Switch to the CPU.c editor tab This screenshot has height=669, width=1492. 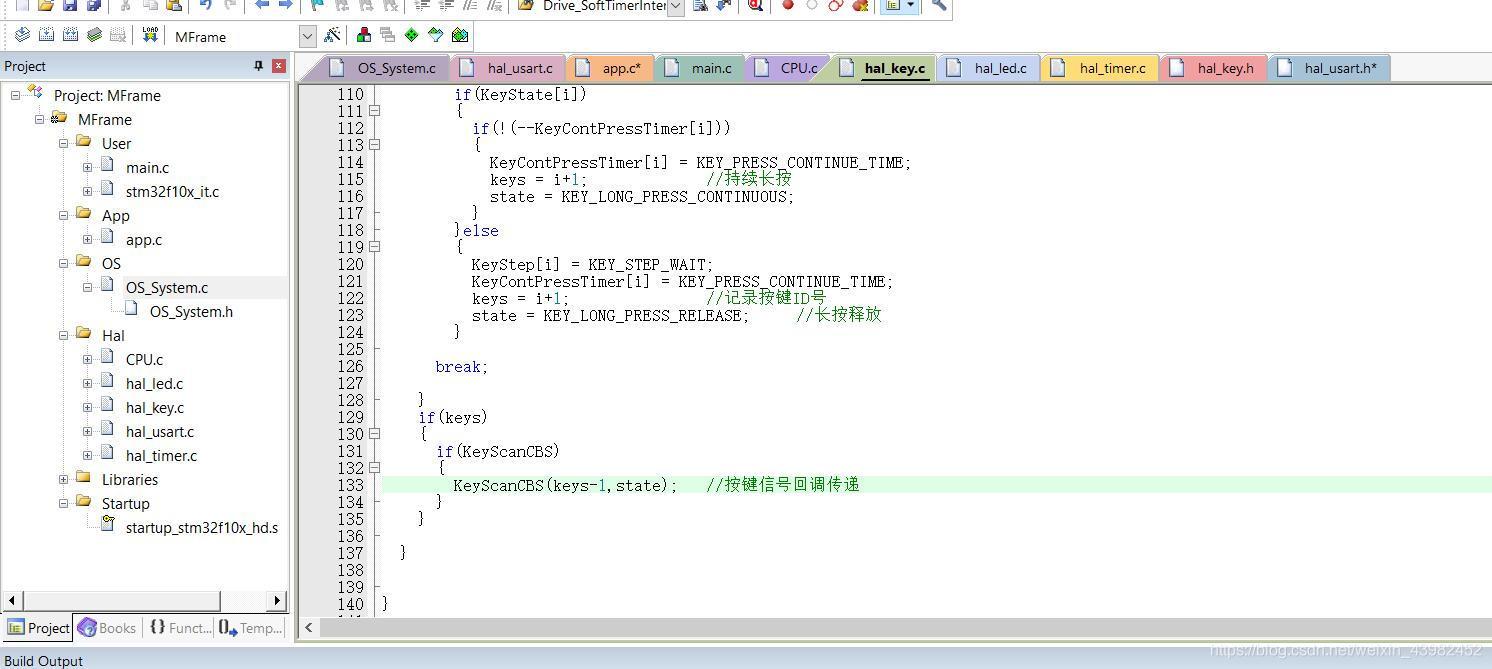[x=787, y=68]
